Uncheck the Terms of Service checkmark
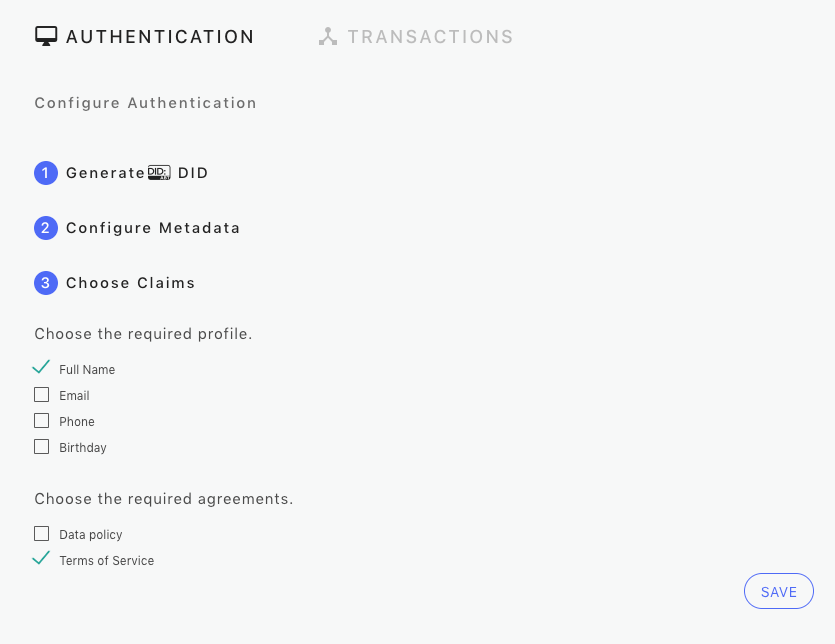 pos(41,559)
